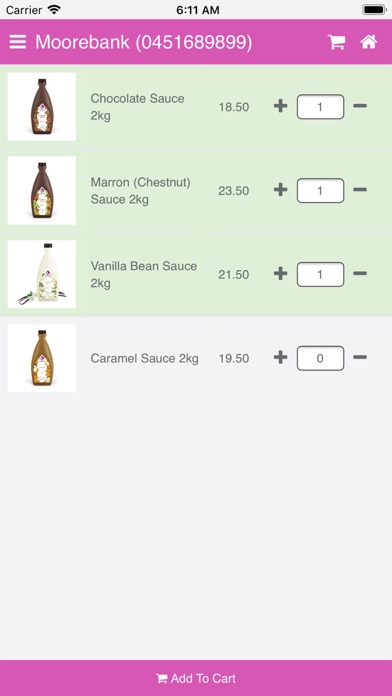
Task: Increase Chocolate Sauce quantity with plus
Action: (280, 106)
